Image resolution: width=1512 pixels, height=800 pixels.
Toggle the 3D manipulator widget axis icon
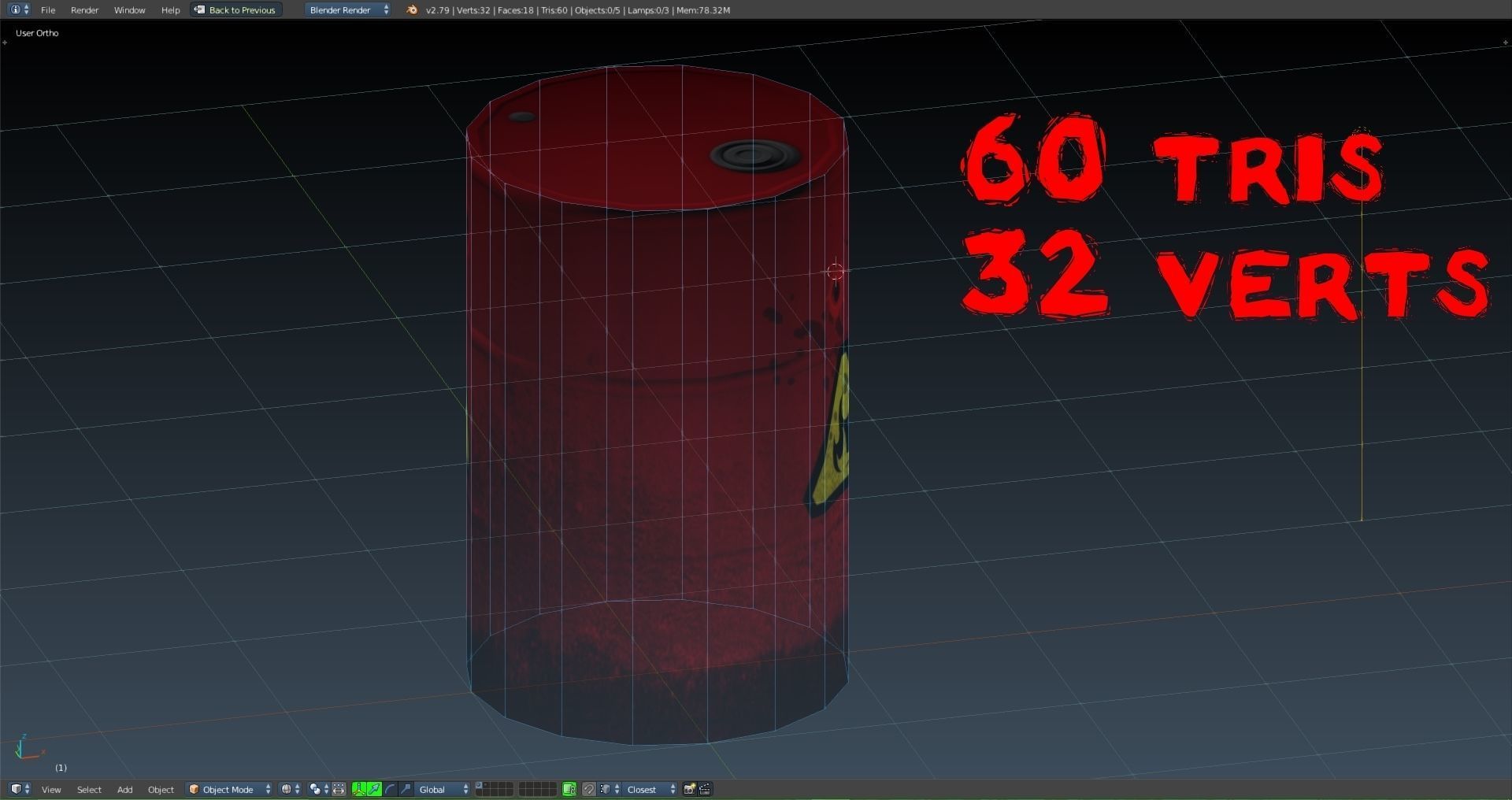click(x=359, y=790)
